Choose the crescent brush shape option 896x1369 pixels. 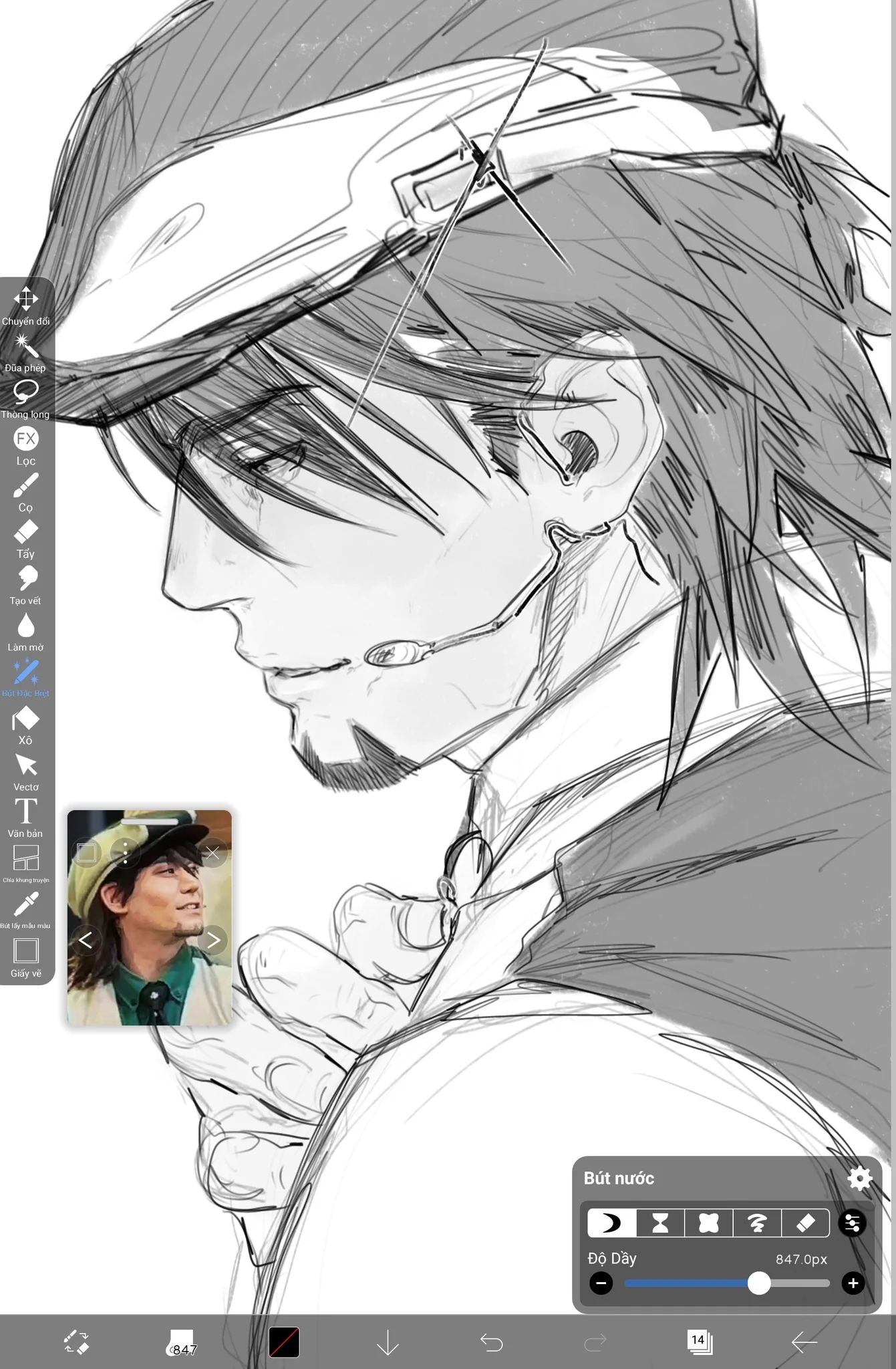(611, 1223)
